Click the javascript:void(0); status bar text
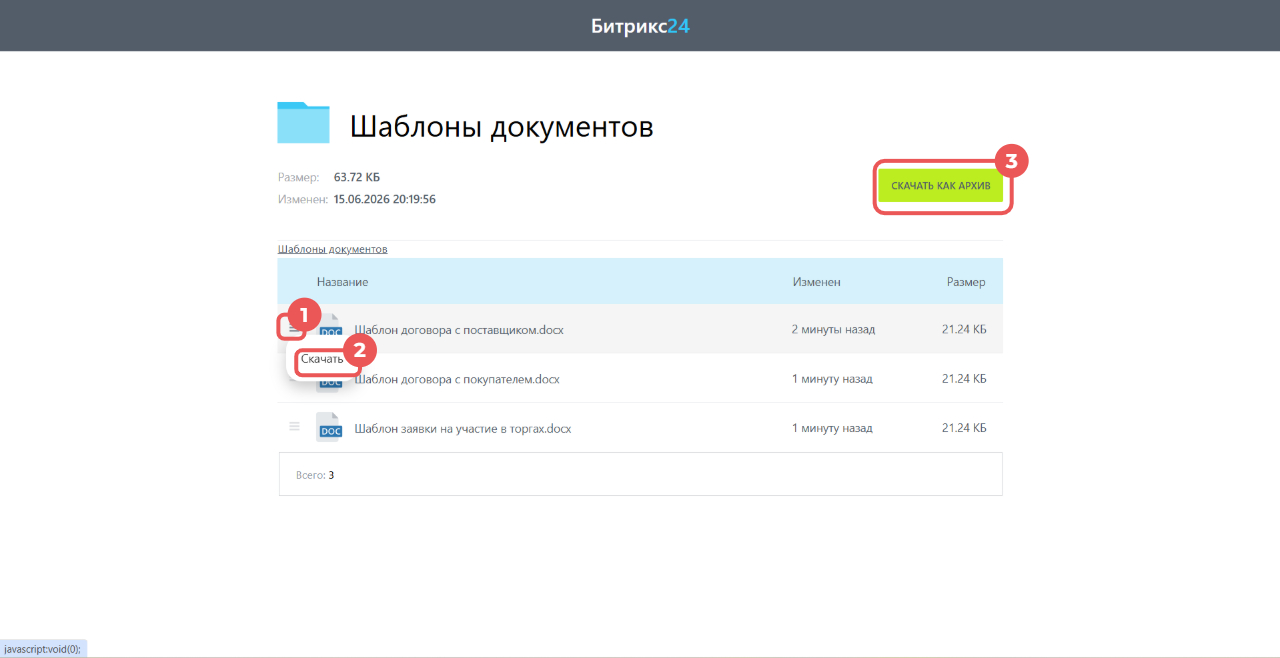Image resolution: width=1280 pixels, height=658 pixels. 42,649
